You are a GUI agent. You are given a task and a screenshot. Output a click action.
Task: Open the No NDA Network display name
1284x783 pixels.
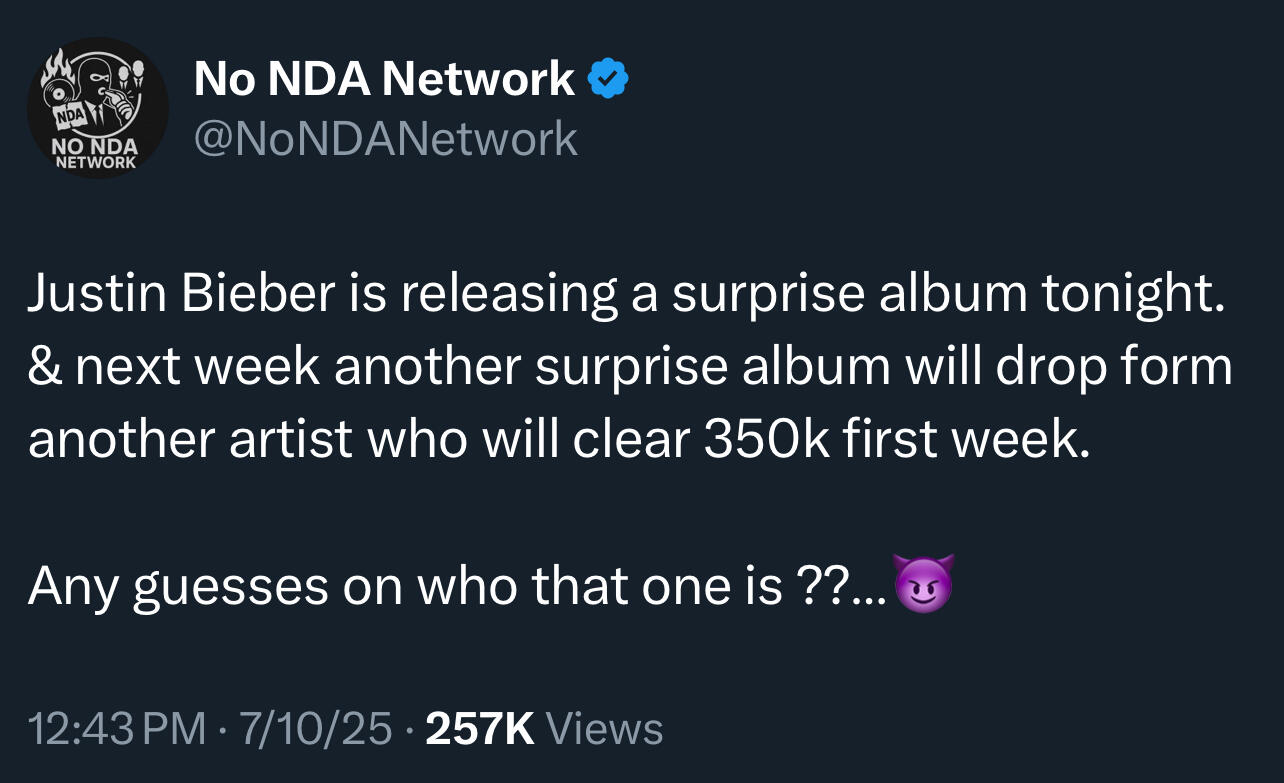[384, 79]
